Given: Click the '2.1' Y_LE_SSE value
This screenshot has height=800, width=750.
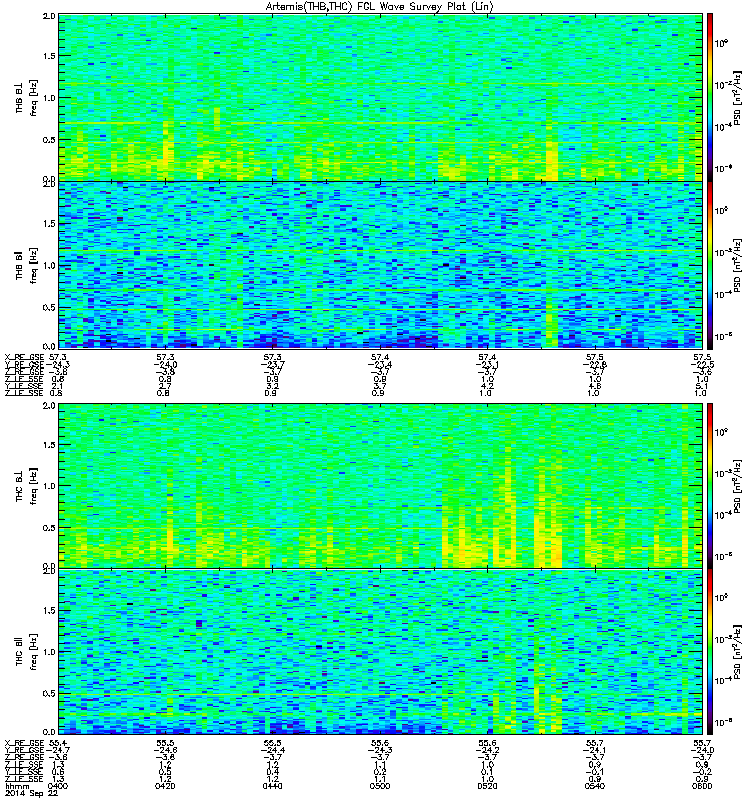Looking at the screenshot, I should (x=57, y=386).
